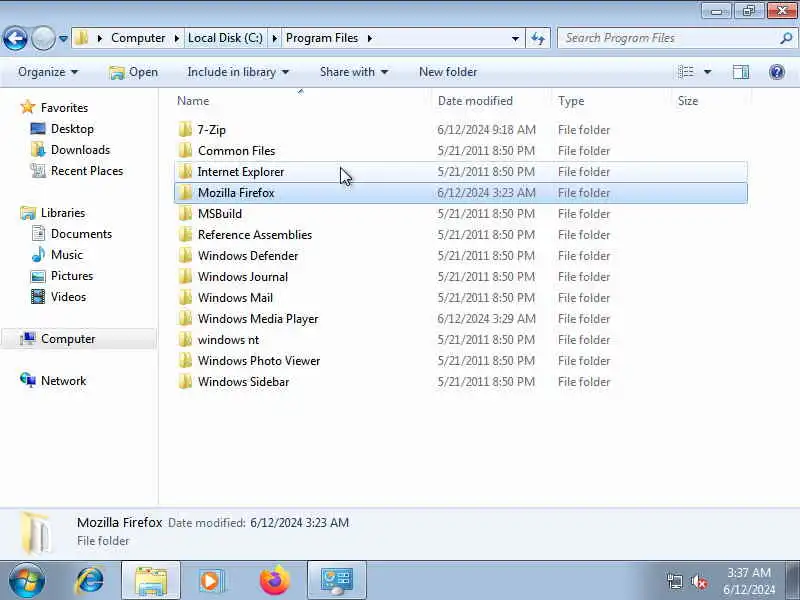800x600 pixels.
Task: Click the 6/12/2024 9:18 AM date cell
Action: click(486, 130)
